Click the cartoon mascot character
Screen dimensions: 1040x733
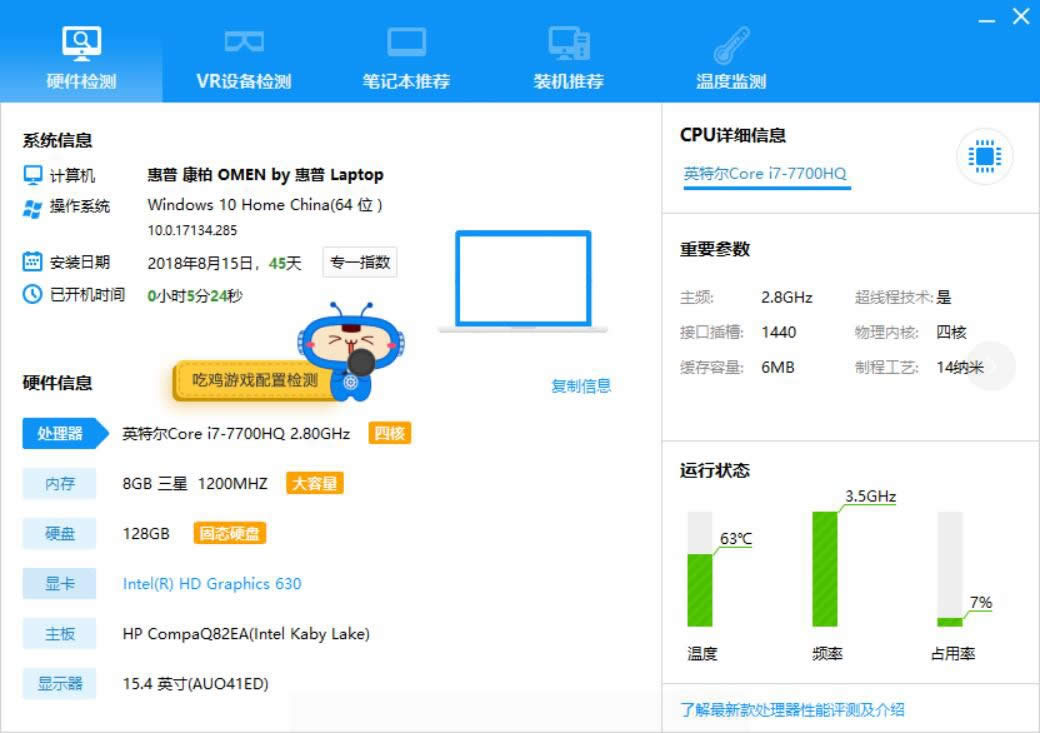point(351,351)
